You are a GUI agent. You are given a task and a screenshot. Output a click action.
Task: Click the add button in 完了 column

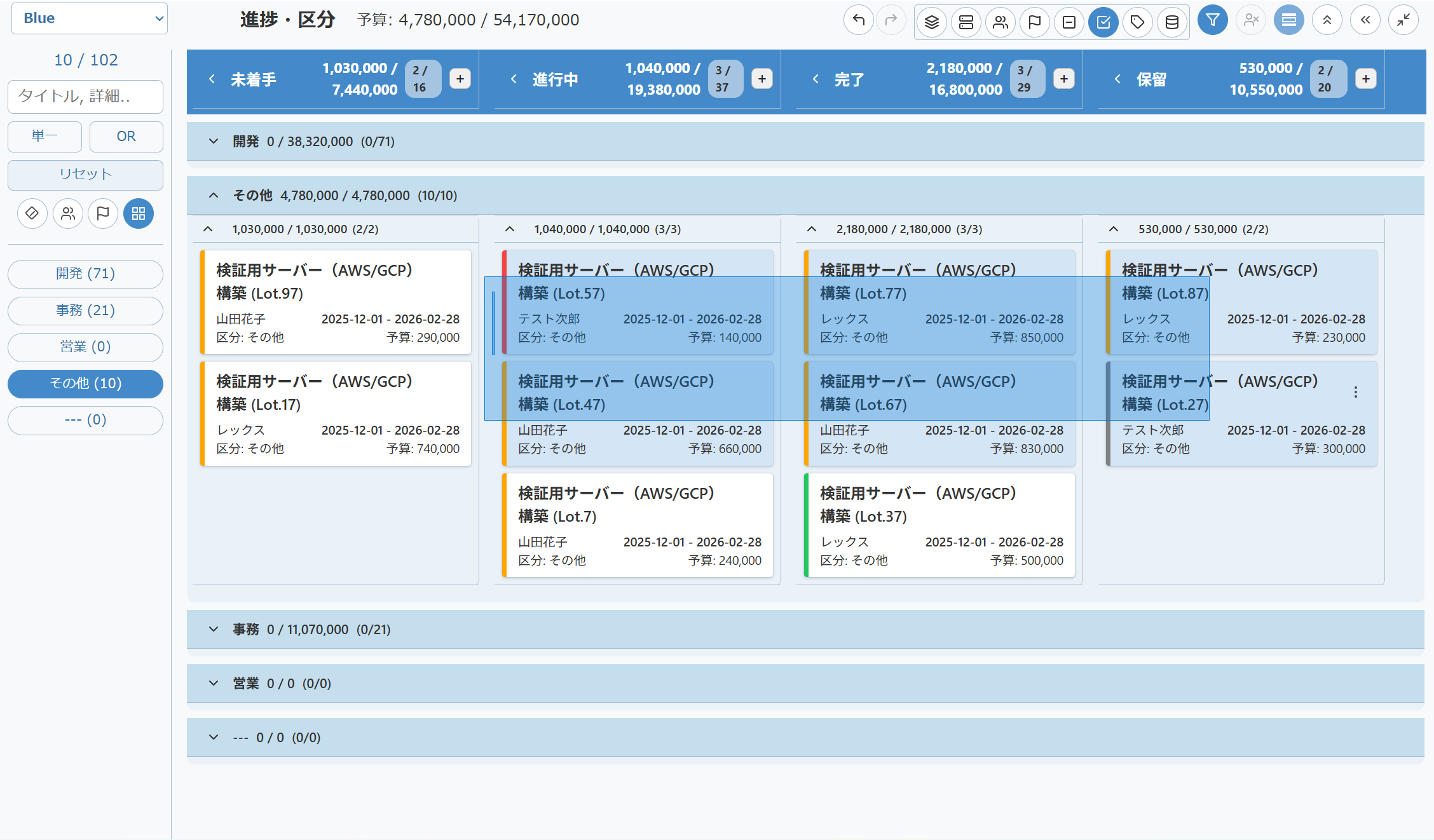tap(1063, 79)
